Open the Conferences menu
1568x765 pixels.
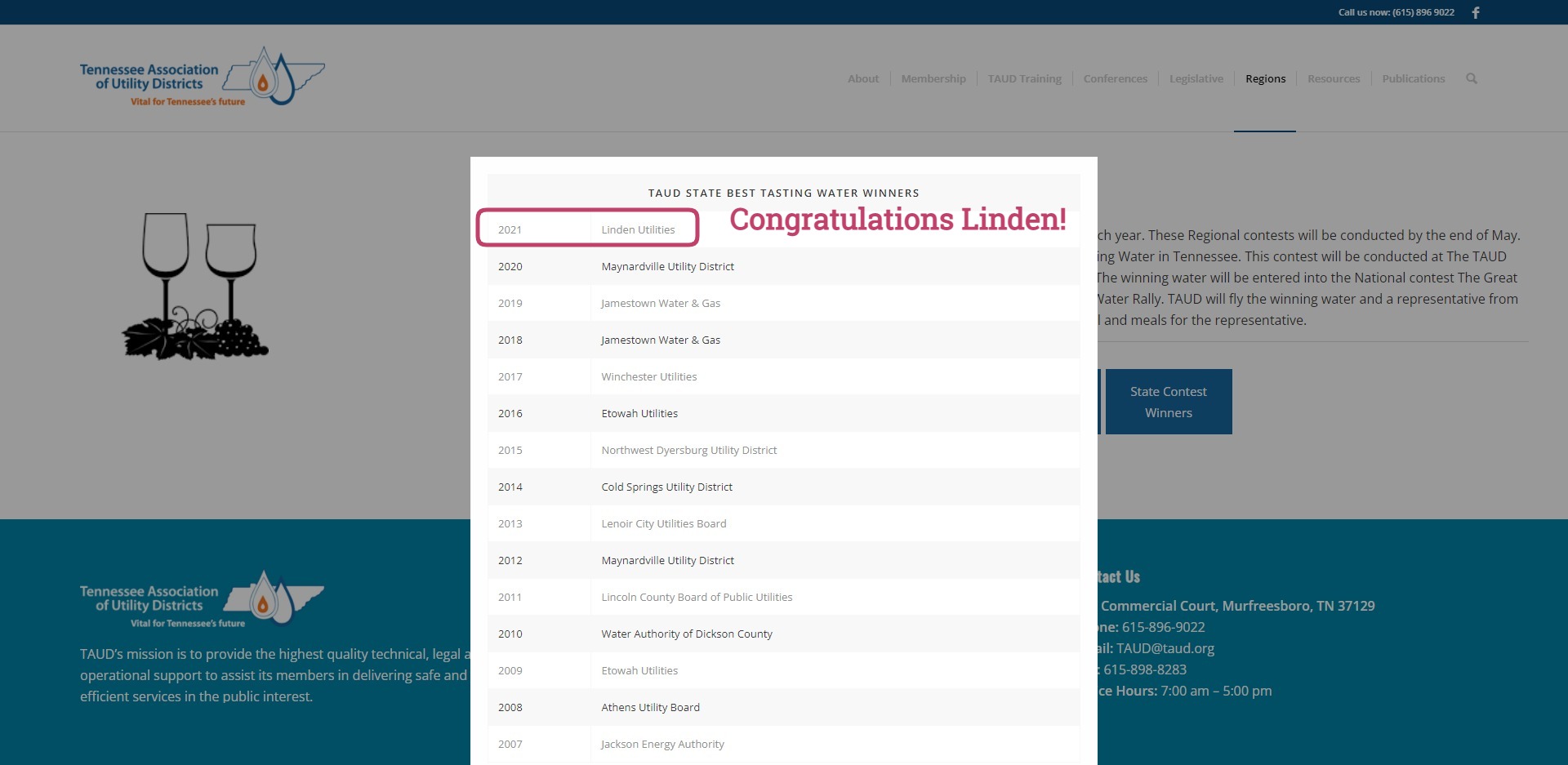tap(1116, 78)
